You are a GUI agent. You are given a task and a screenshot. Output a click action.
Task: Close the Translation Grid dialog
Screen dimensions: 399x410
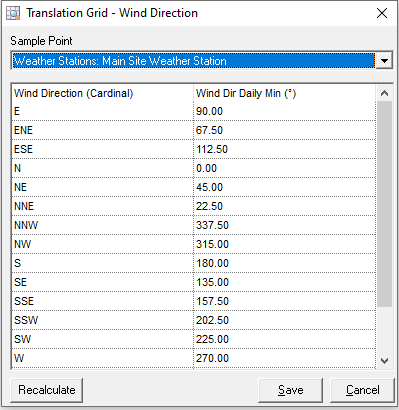[382, 13]
